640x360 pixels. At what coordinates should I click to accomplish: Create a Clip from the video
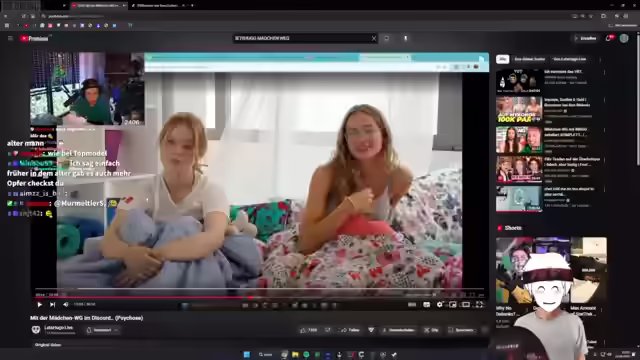[431, 330]
